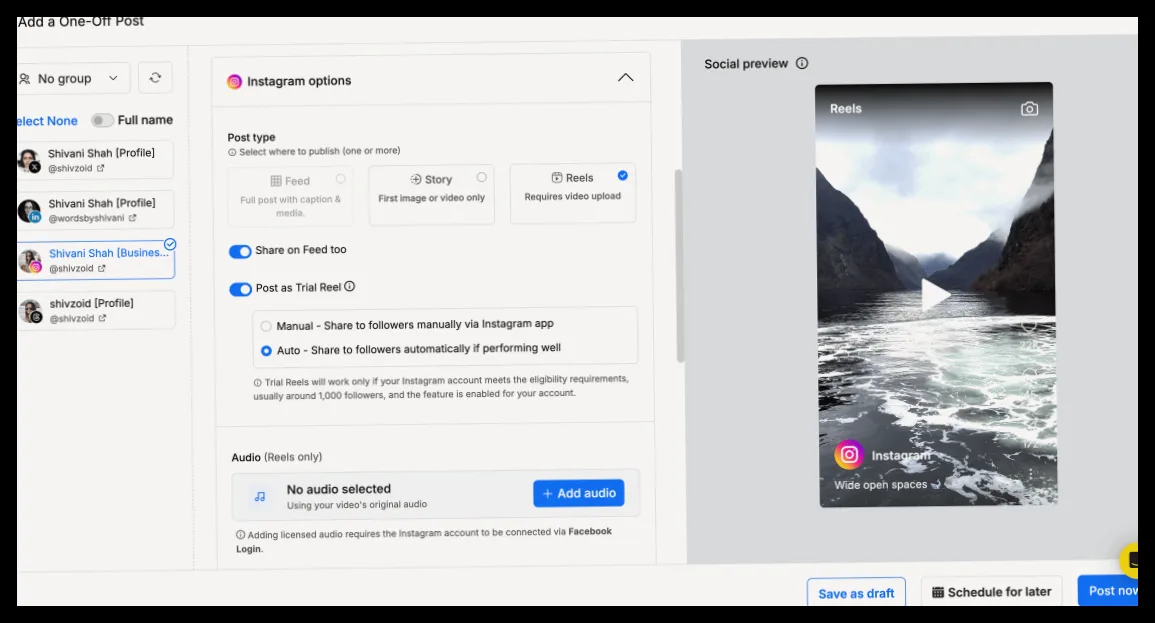Play the Reels preview video
Viewport: 1155px width, 623px height.
pyautogui.click(x=935, y=295)
